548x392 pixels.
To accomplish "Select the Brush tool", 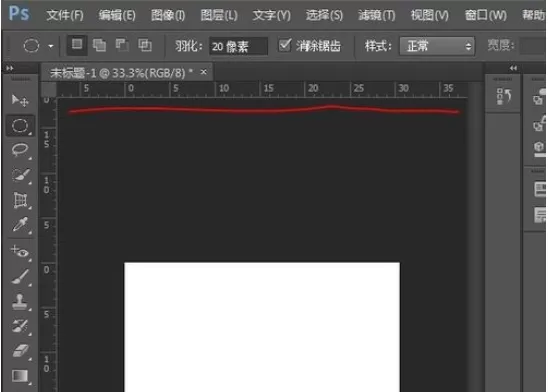I will 20,276.
